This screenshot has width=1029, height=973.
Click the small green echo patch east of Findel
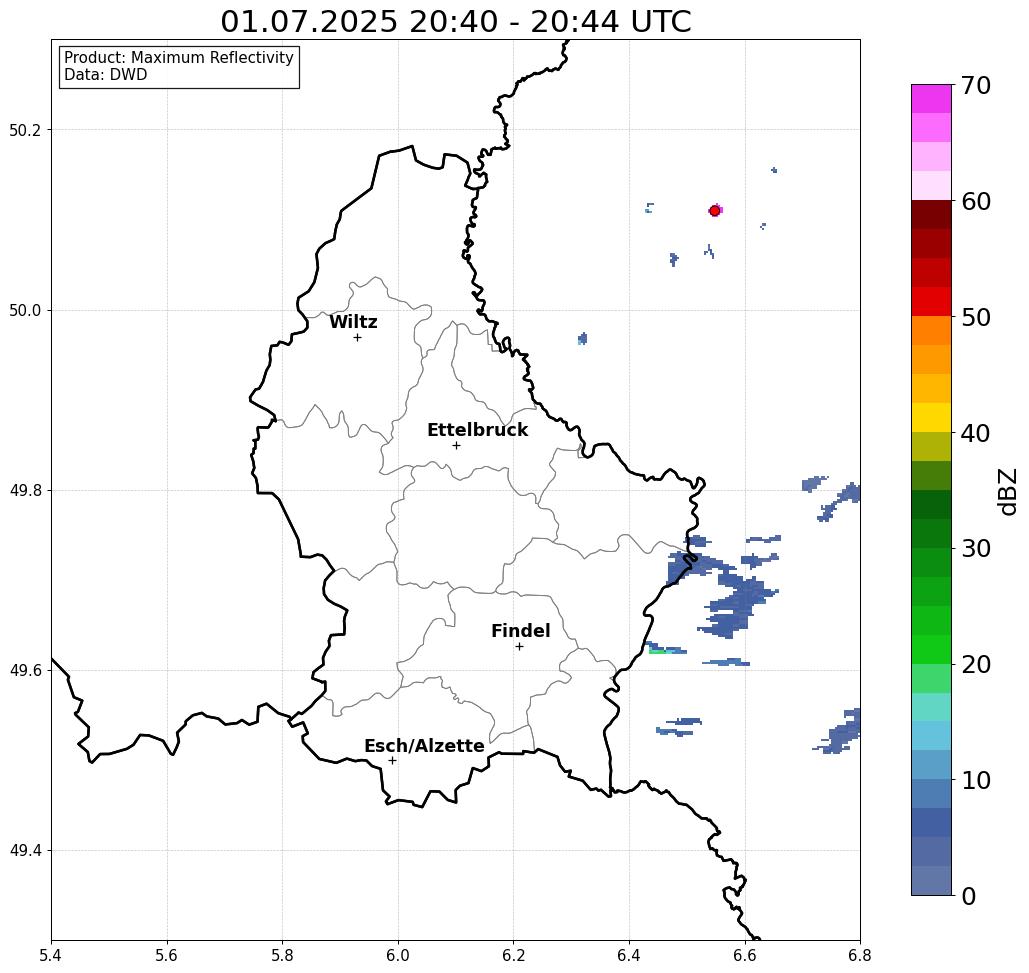(658, 651)
